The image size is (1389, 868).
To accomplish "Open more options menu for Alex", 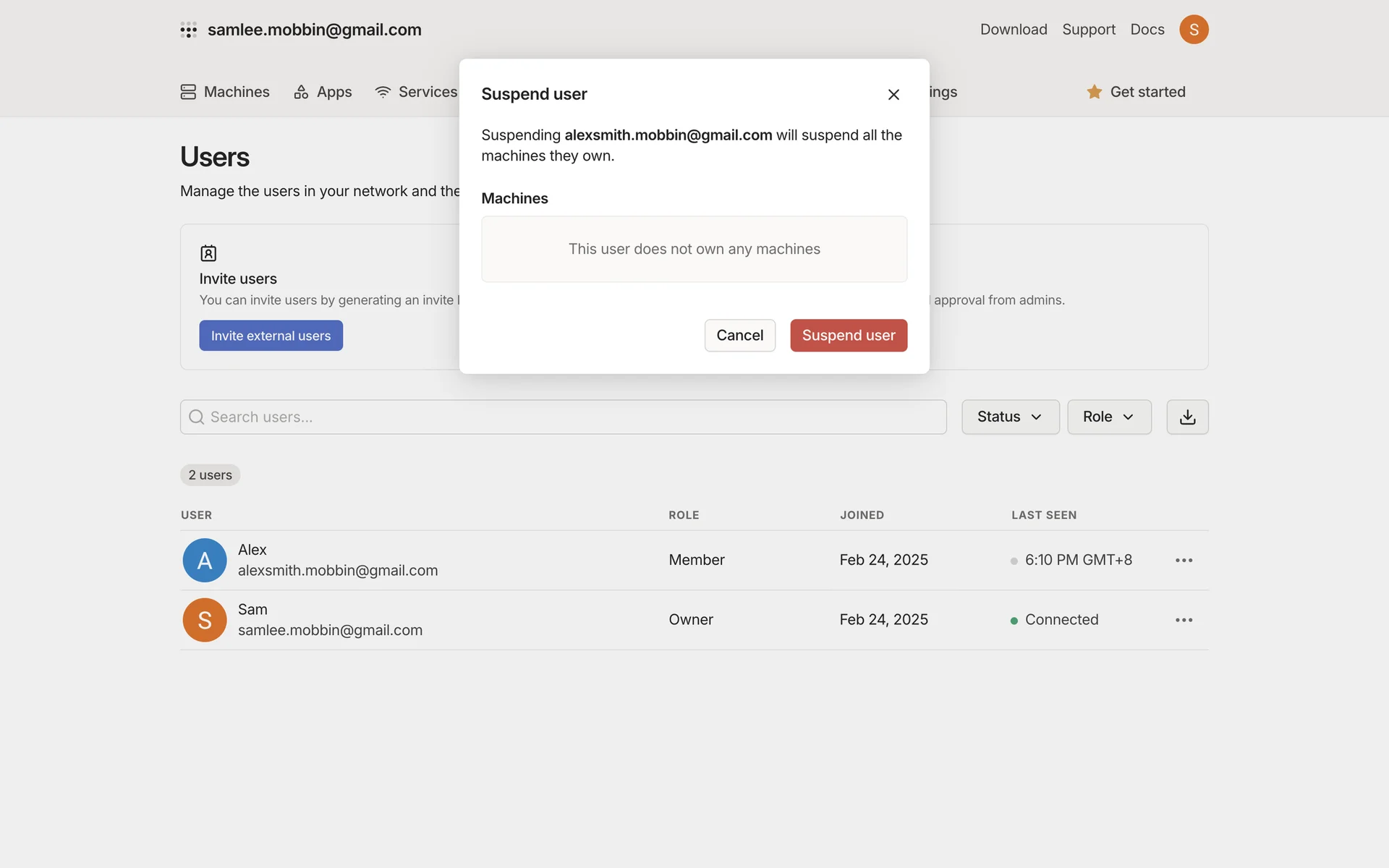I will coord(1184,561).
